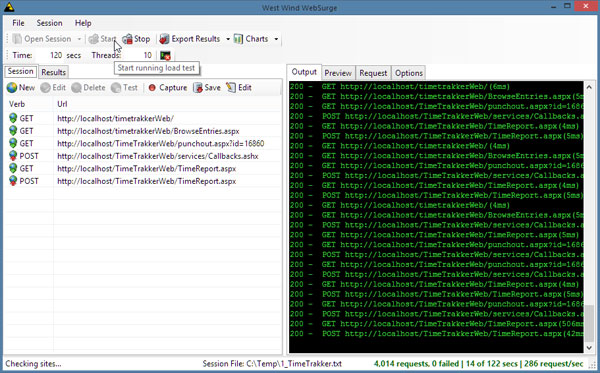Viewport: 600px width, 373px height.
Task: Select the POST Callbacks.ashx request row
Action: (x=143, y=156)
